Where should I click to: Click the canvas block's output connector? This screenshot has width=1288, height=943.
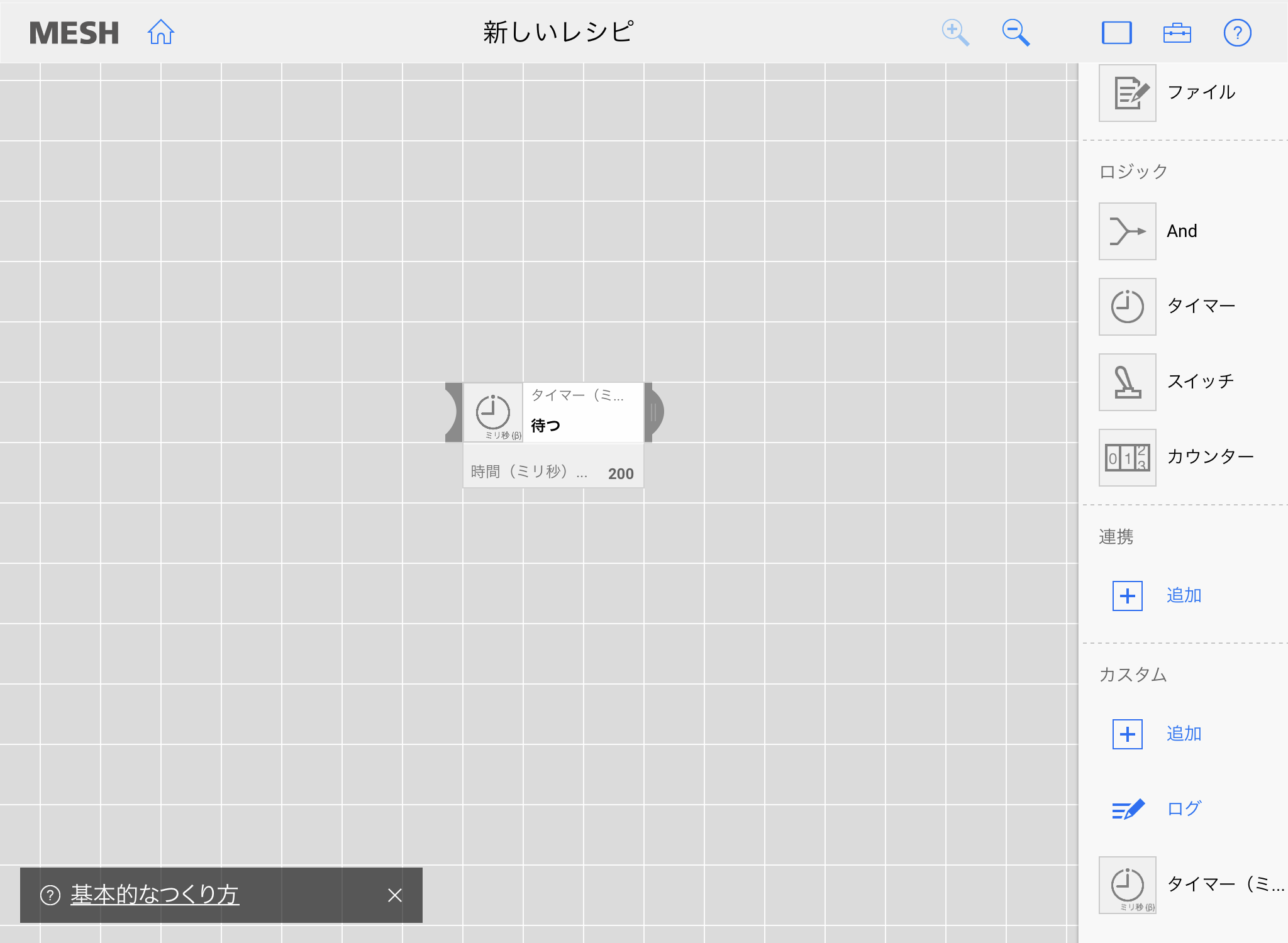click(654, 412)
